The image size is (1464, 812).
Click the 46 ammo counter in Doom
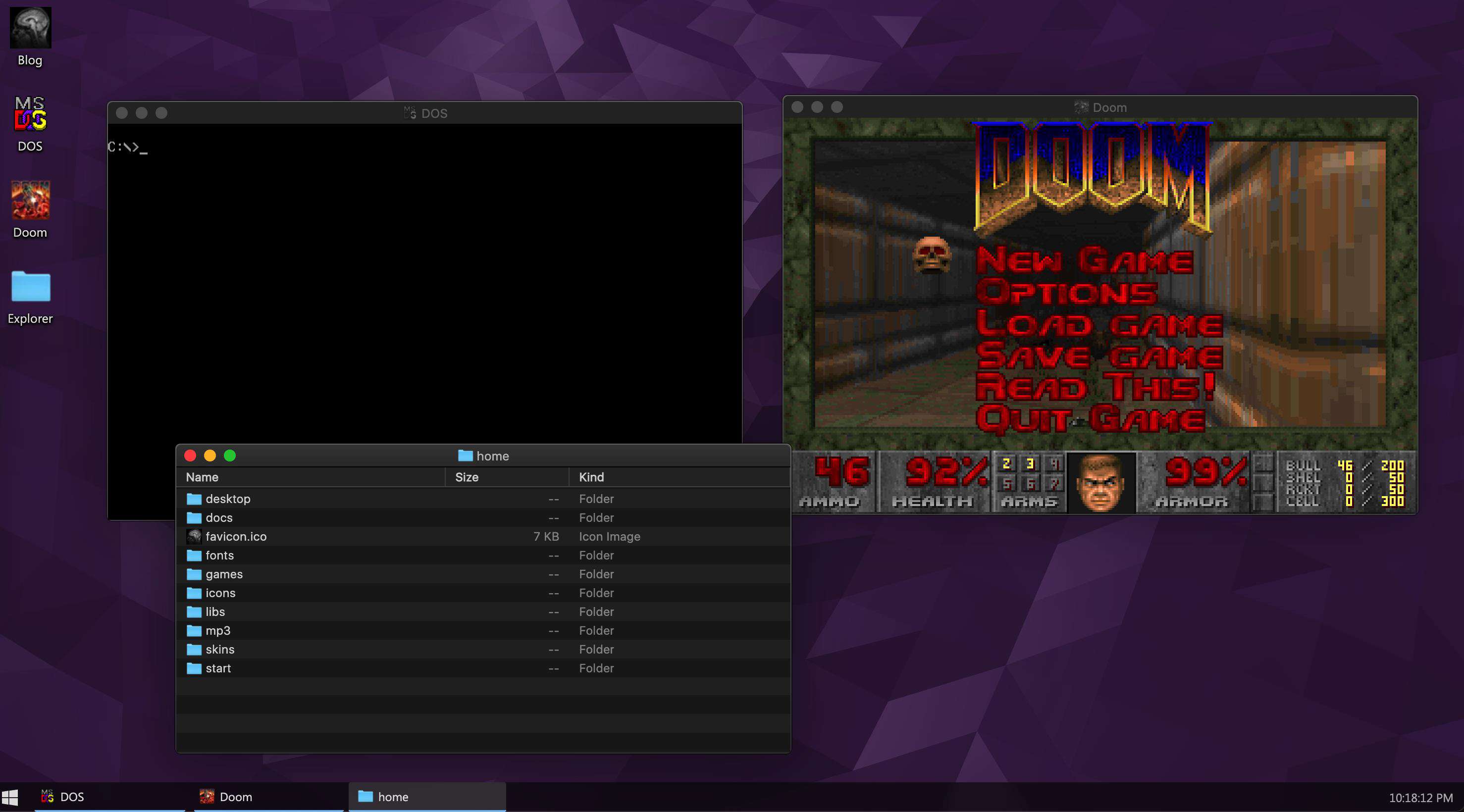[x=841, y=472]
